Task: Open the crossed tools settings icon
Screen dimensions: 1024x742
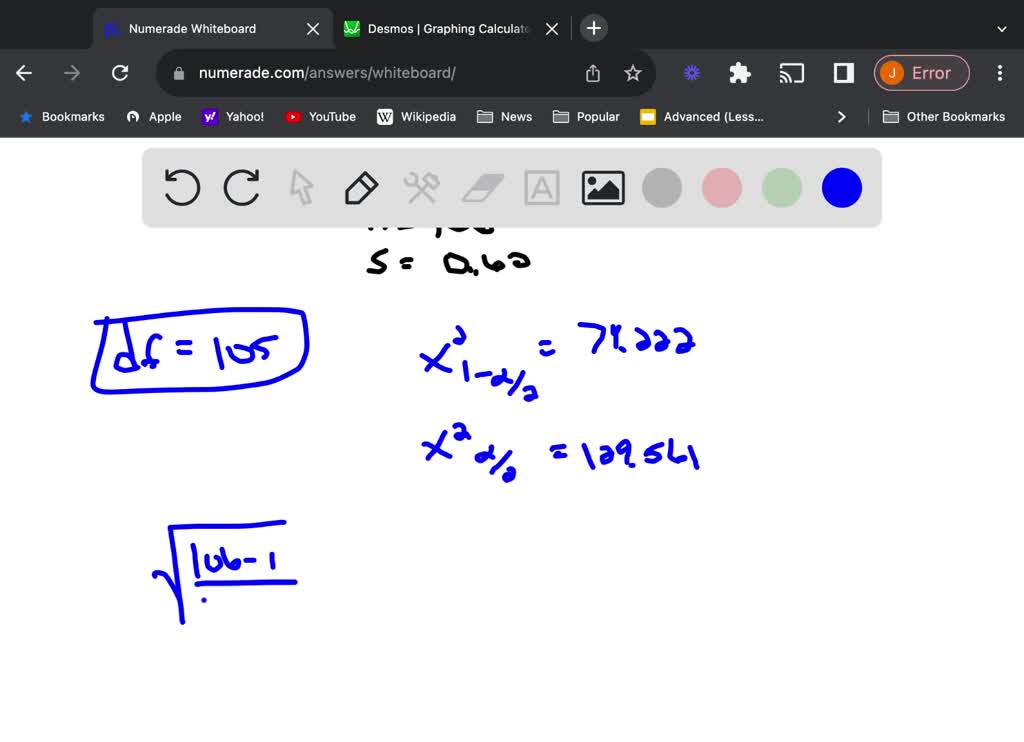Action: pos(421,188)
